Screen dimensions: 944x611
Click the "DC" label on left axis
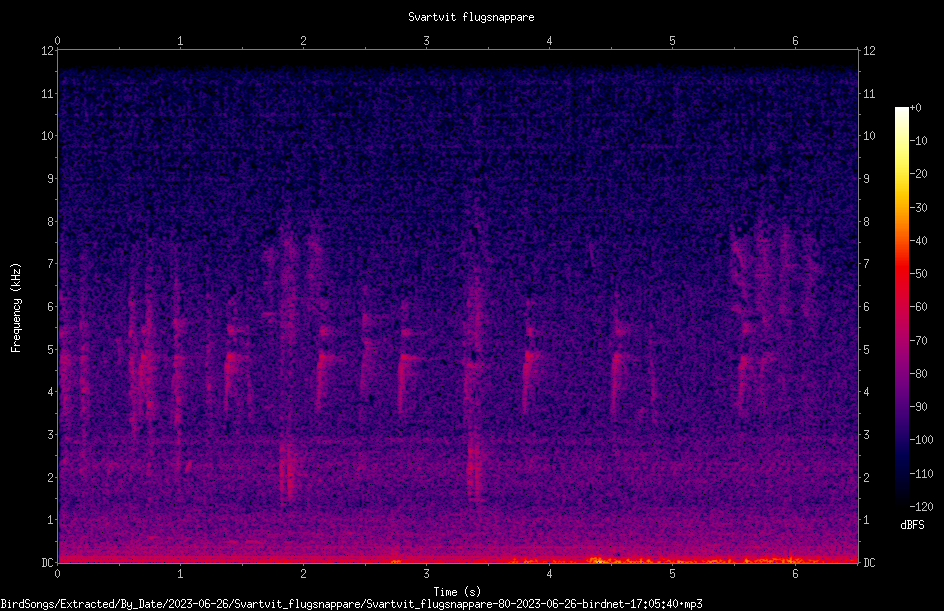pos(47,562)
